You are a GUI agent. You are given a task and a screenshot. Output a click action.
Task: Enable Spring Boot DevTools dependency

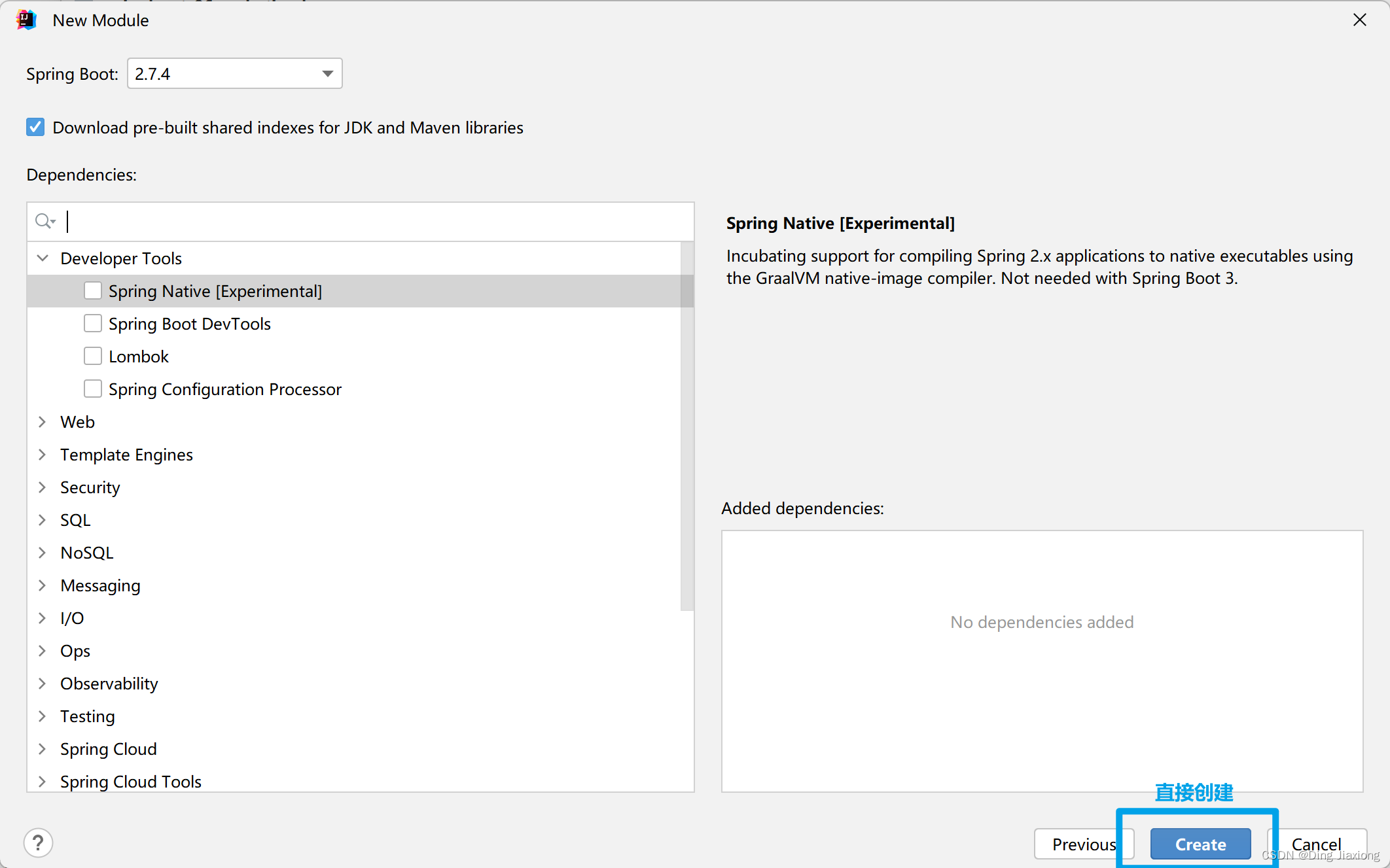click(93, 323)
